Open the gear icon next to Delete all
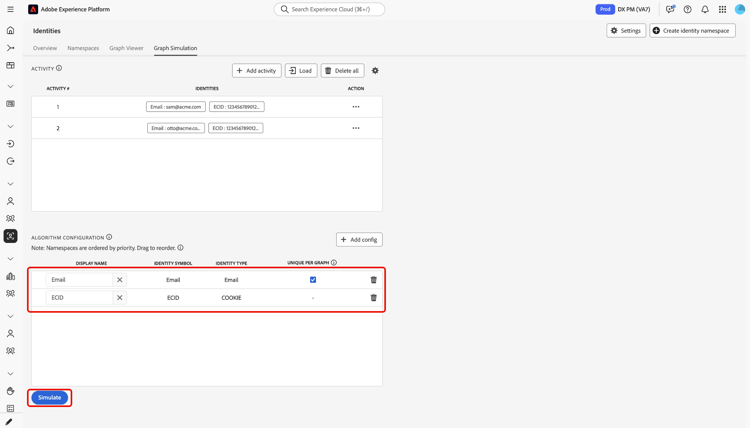750x428 pixels. (375, 71)
